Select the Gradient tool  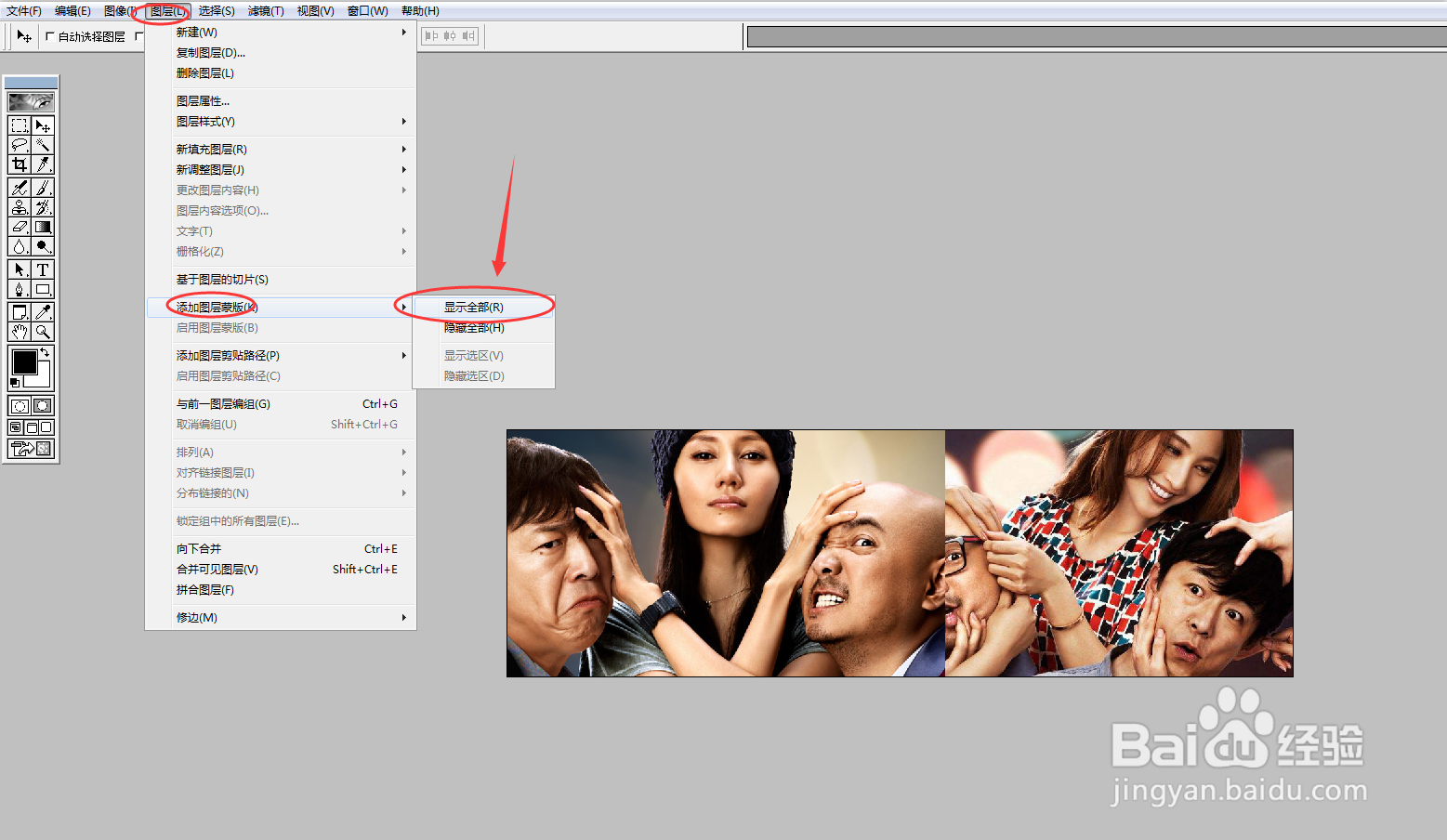pos(43,227)
